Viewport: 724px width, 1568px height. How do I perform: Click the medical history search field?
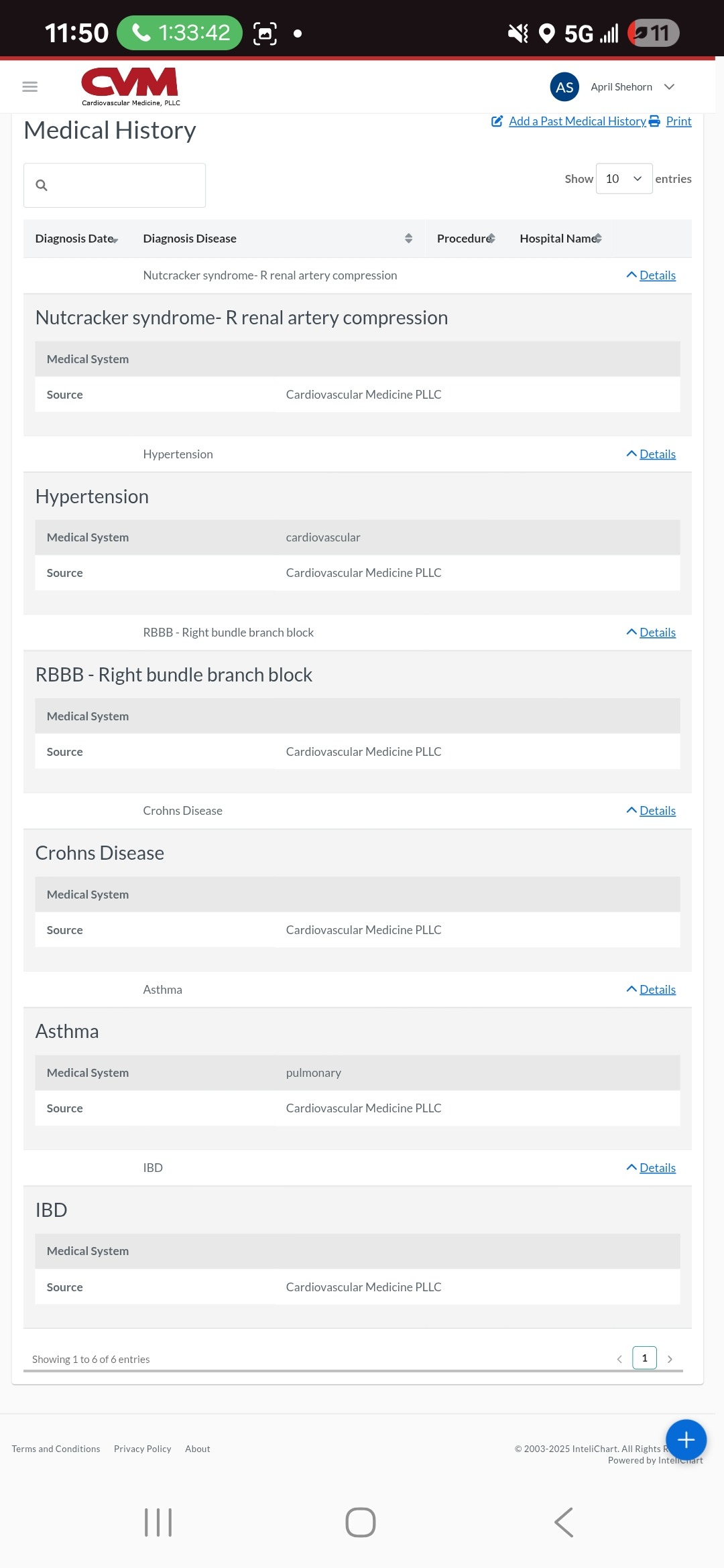115,186
